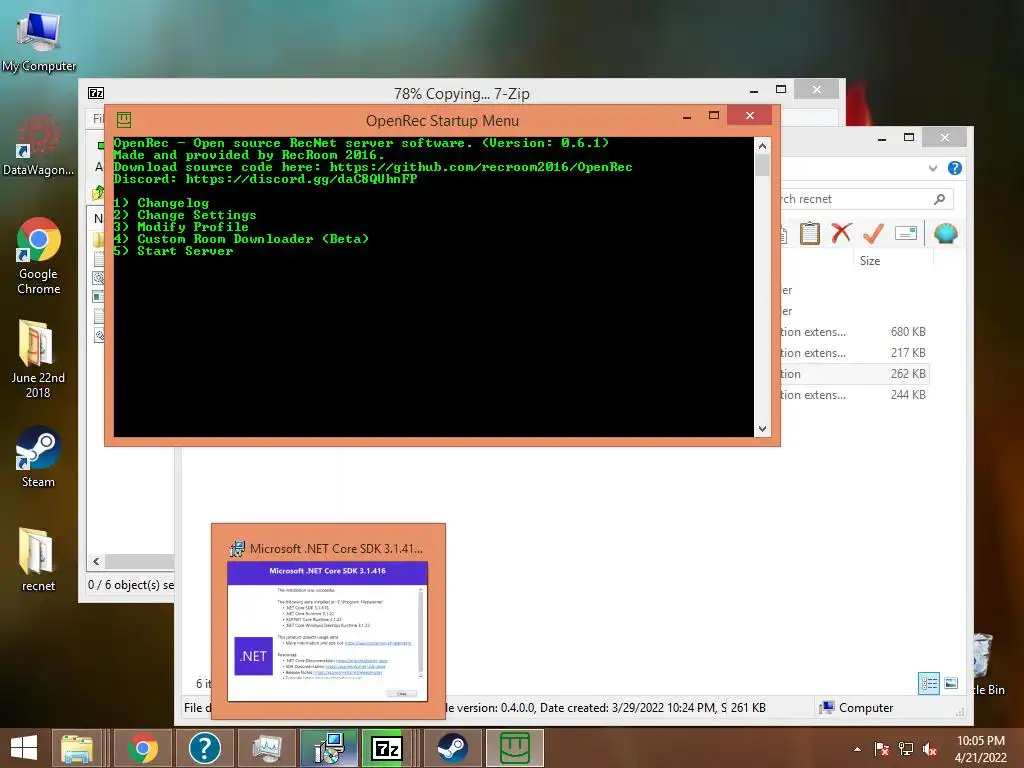Click the '0 / 6 object(s)' 7-Zip status
The height and width of the screenshot is (768, 1024).
131,585
